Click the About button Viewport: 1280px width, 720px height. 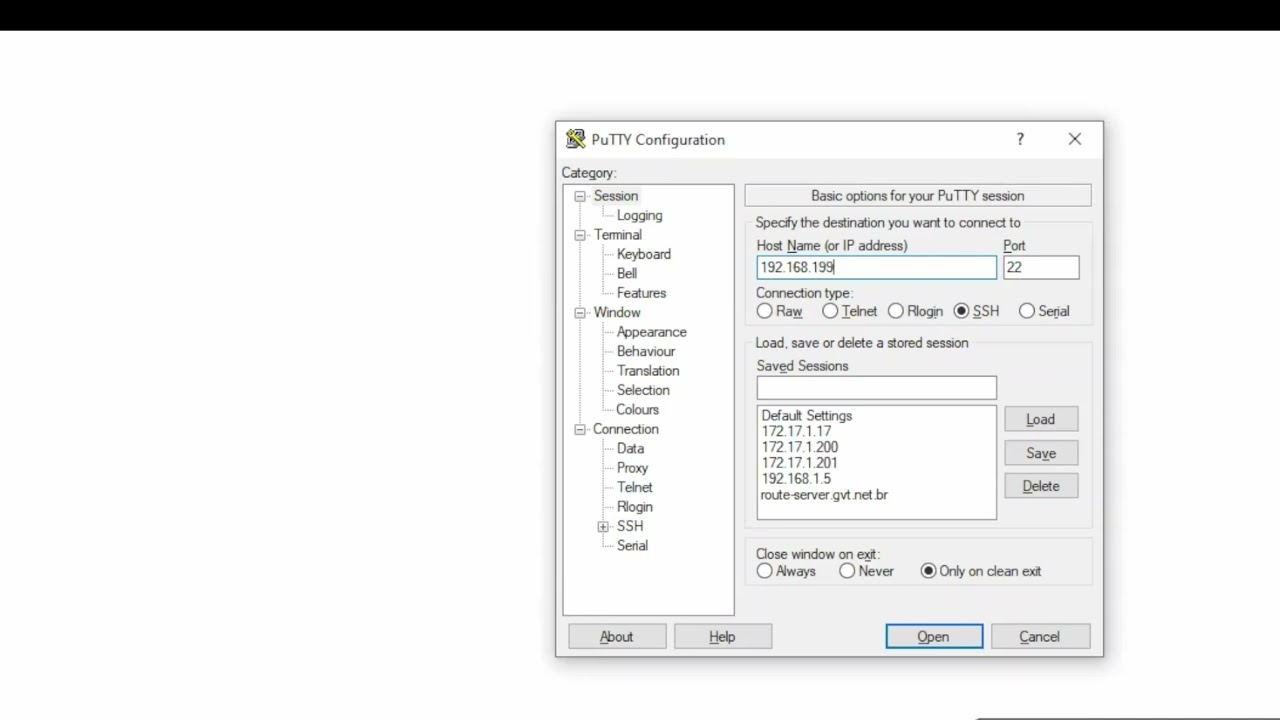coord(617,637)
